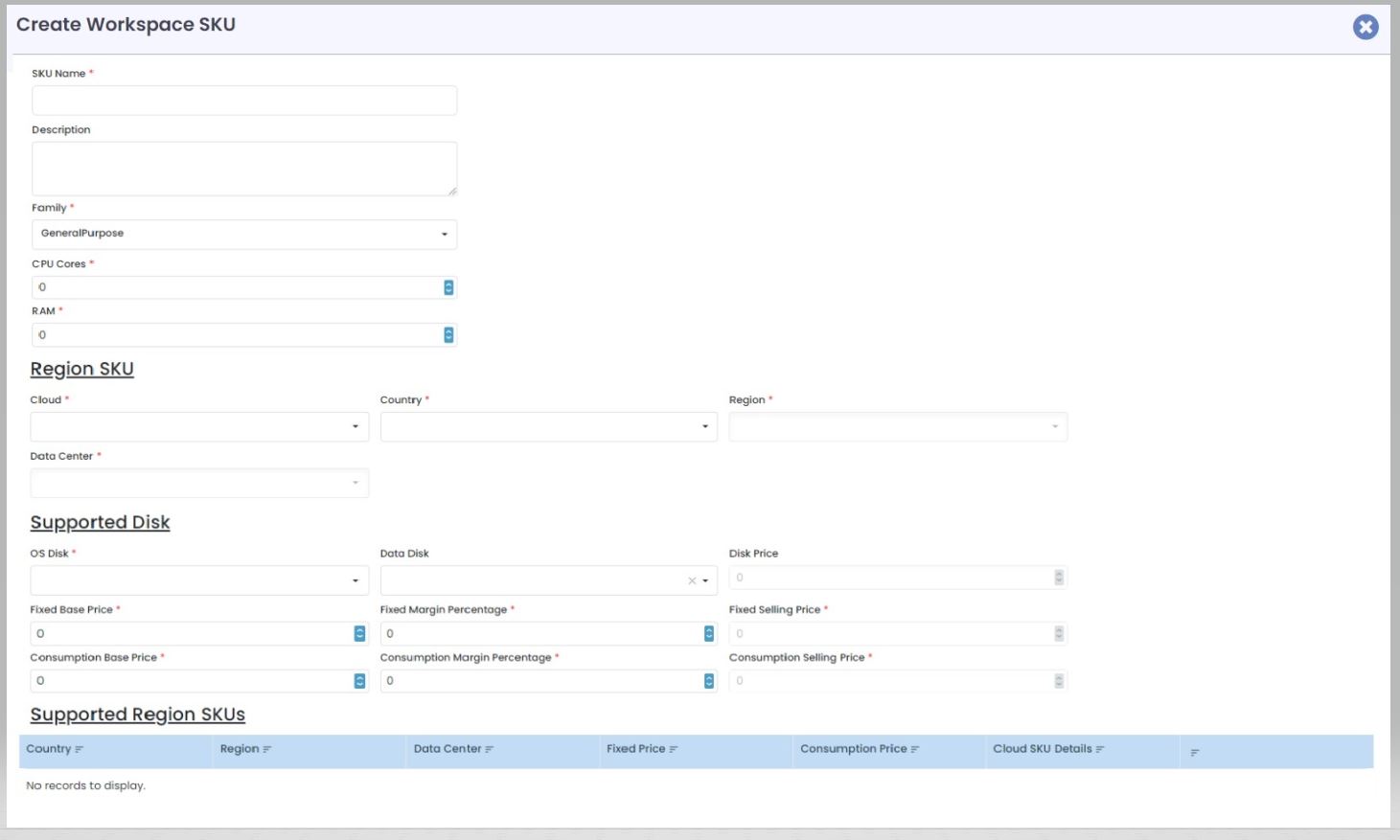
Task: Click the Fixed Base Price spinner arrows
Action: pyautogui.click(x=360, y=633)
